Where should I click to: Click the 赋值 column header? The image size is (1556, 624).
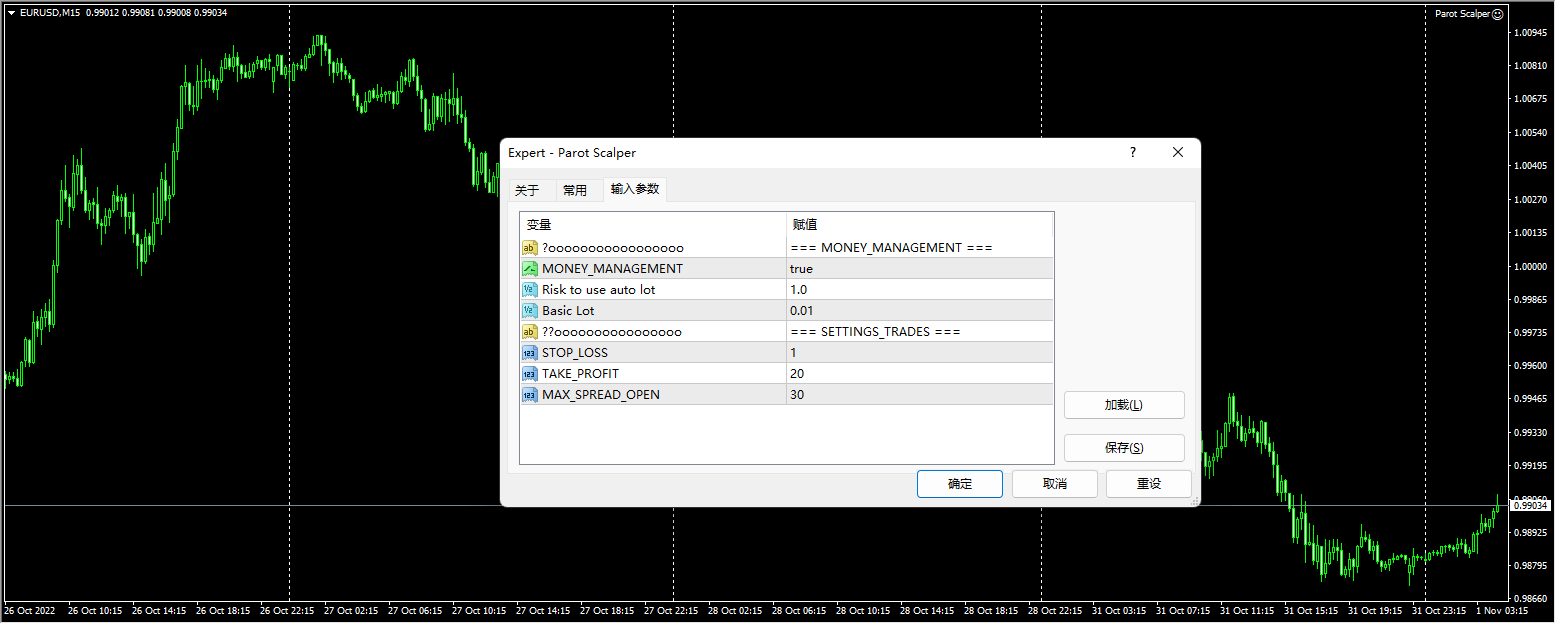[920, 225]
